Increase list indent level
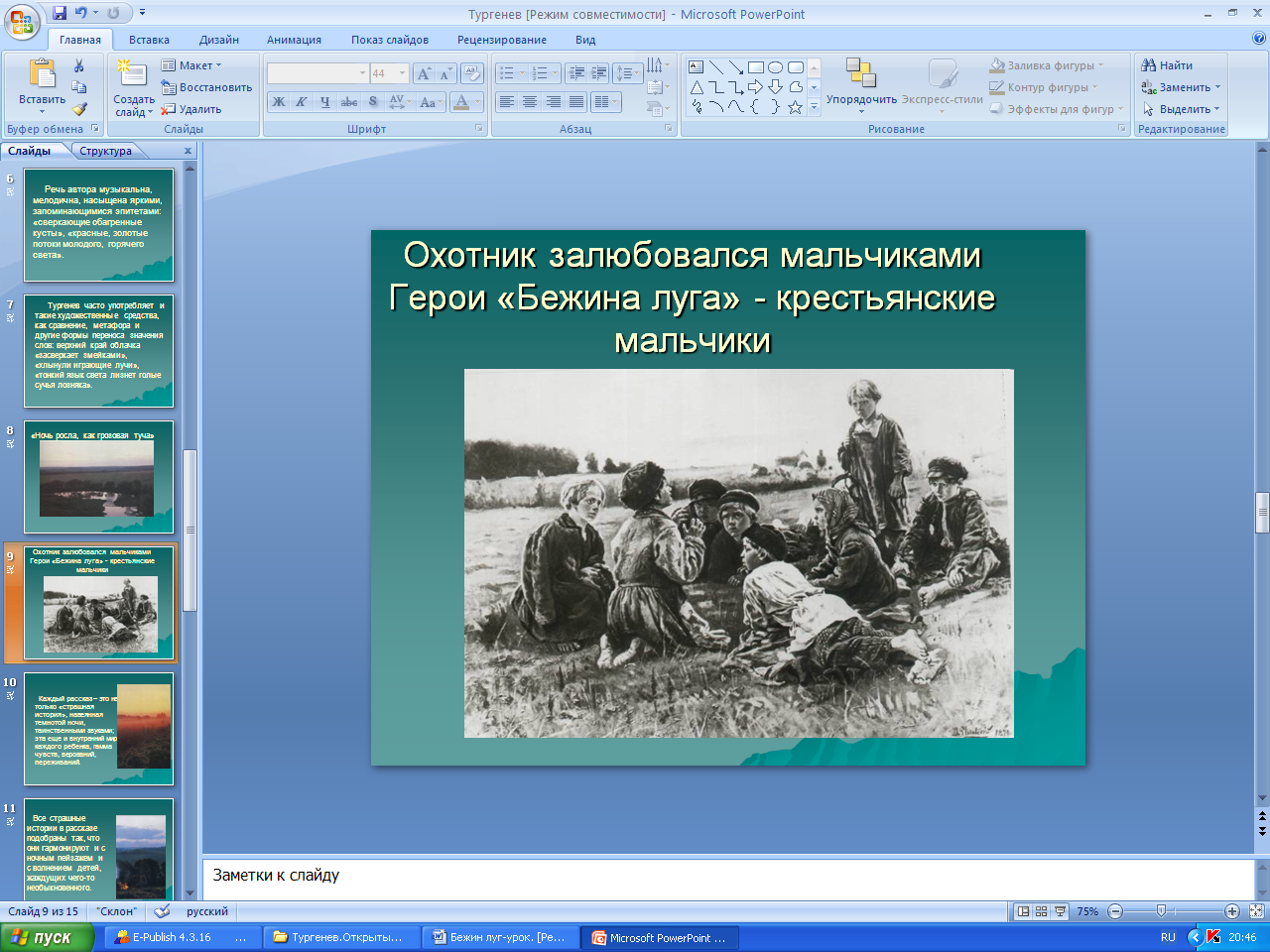This screenshot has height=952, width=1270. (x=599, y=73)
